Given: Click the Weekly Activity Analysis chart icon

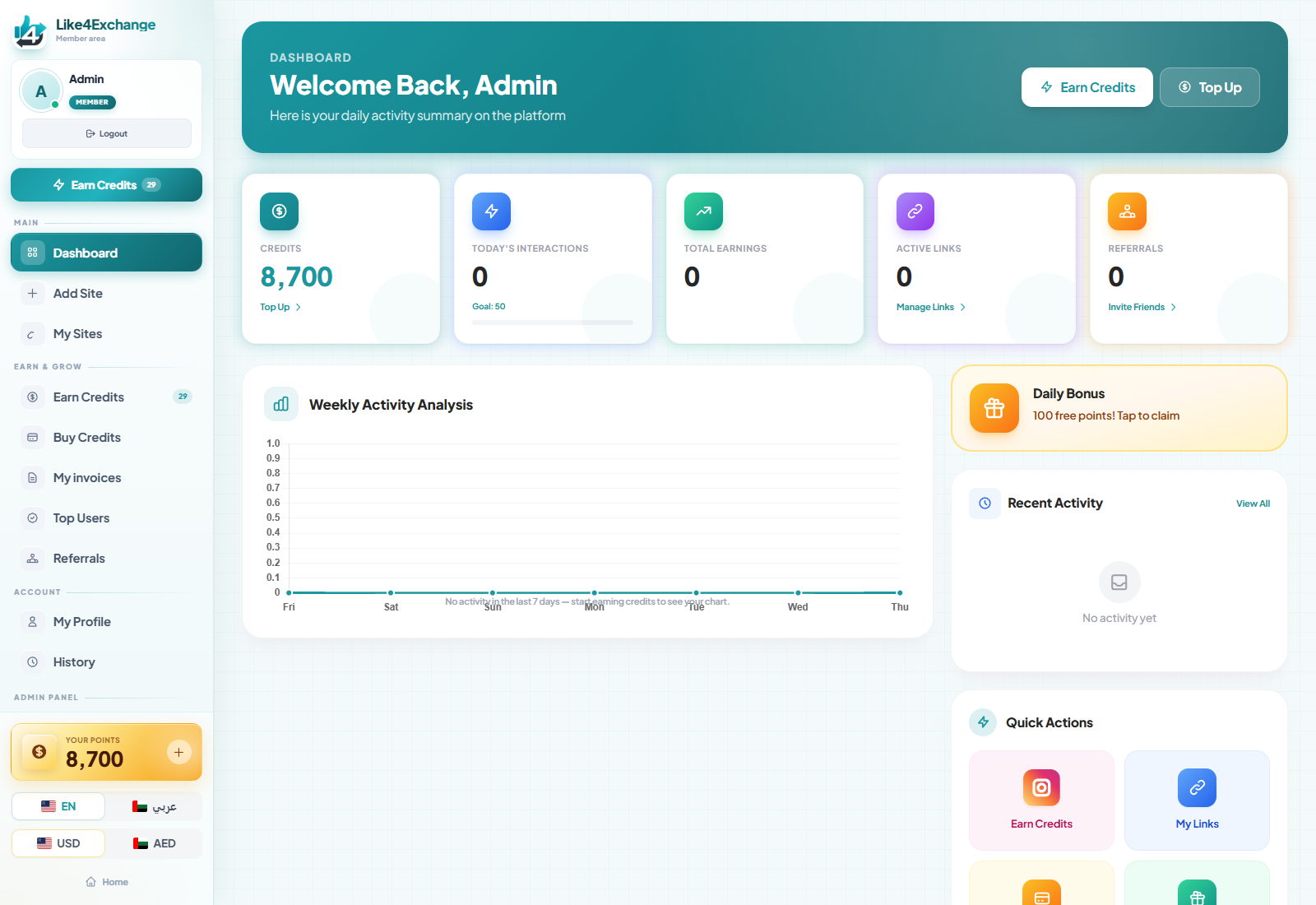Looking at the screenshot, I should point(281,404).
